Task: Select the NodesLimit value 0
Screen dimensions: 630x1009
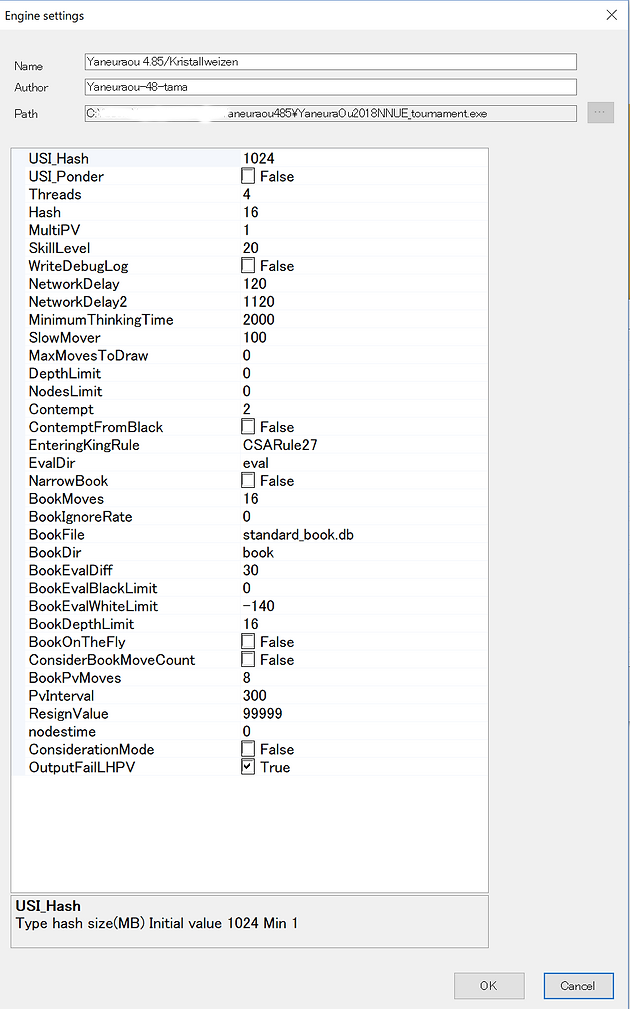Action: coord(246,391)
